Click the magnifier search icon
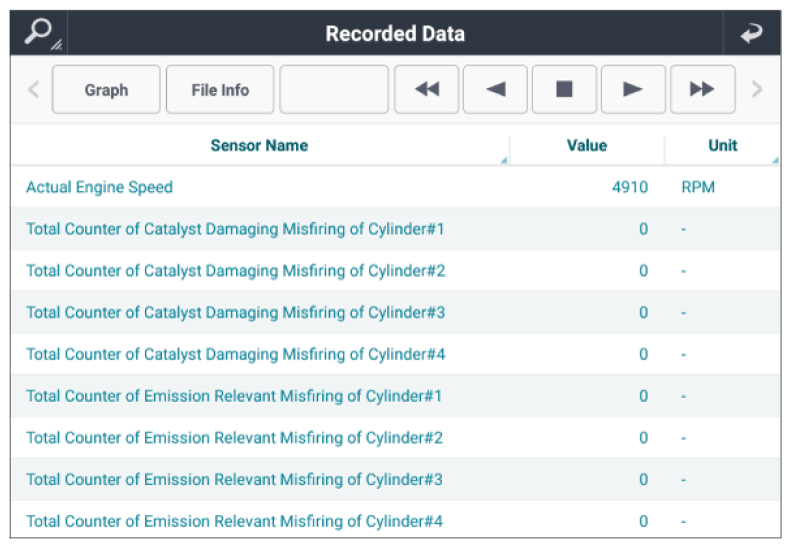This screenshot has width=791, height=548. click(x=38, y=33)
